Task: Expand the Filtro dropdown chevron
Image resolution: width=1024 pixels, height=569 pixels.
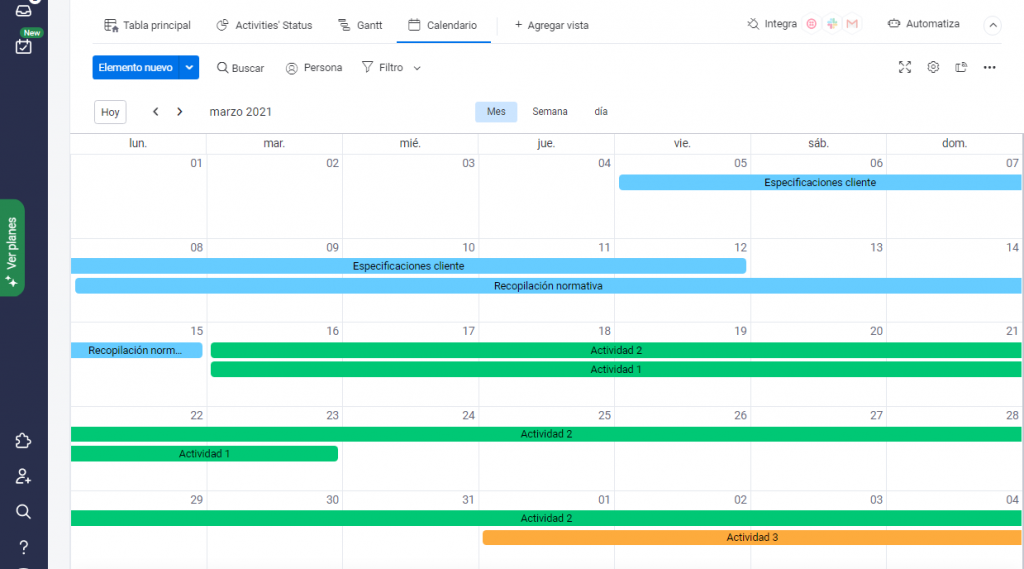Action: pyautogui.click(x=417, y=68)
